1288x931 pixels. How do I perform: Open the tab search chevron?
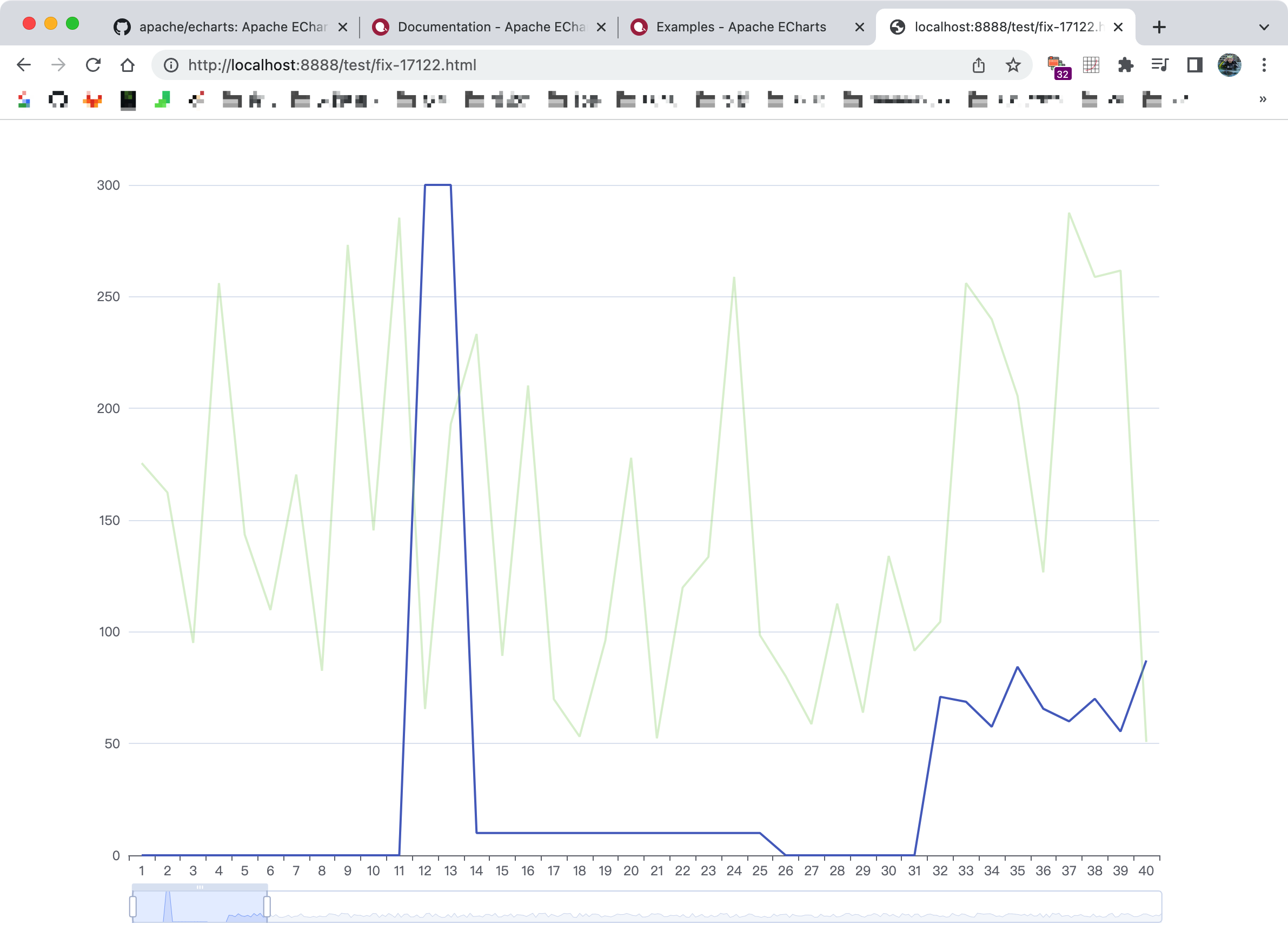click(1263, 27)
